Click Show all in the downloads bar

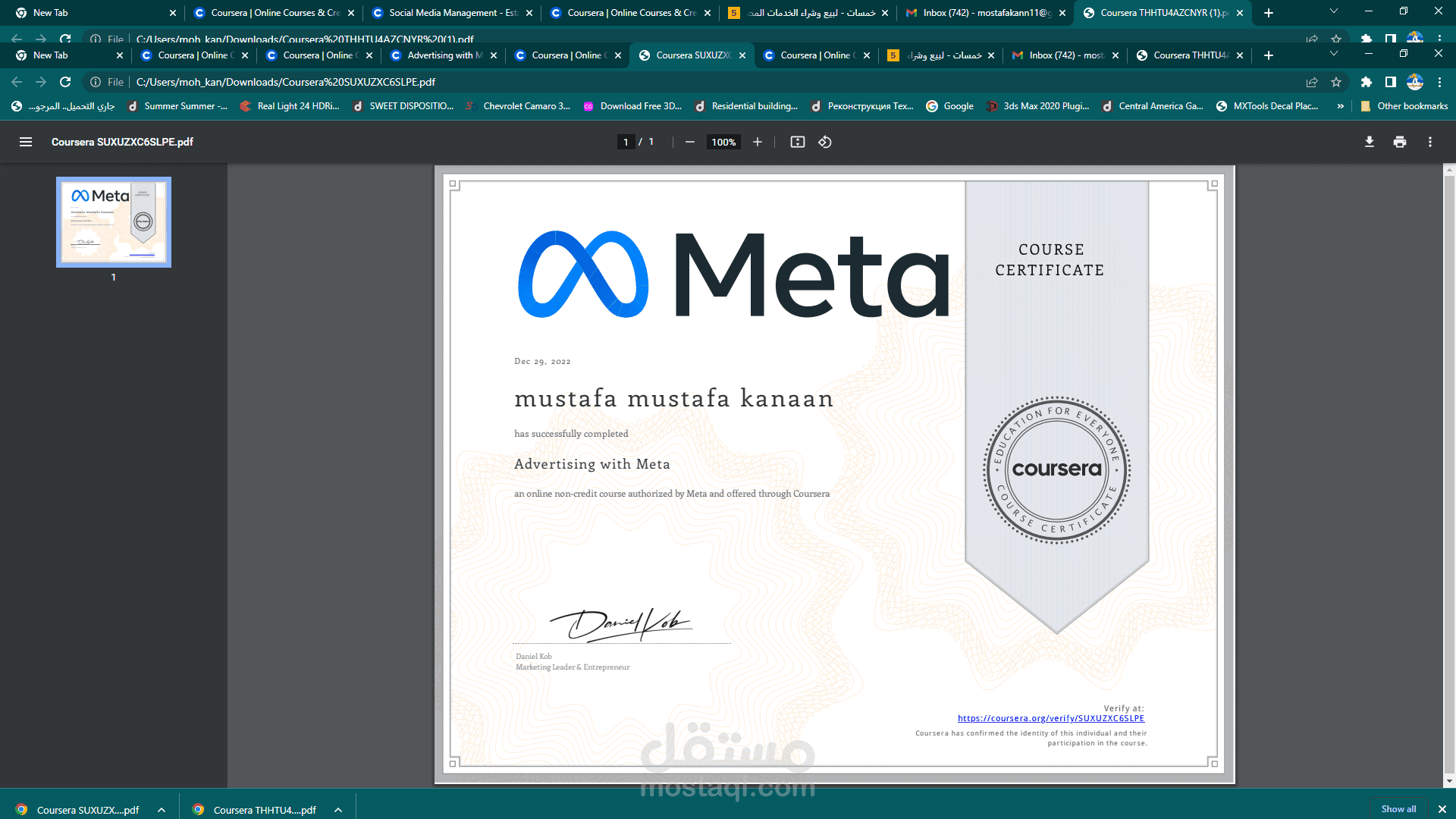click(x=1398, y=809)
